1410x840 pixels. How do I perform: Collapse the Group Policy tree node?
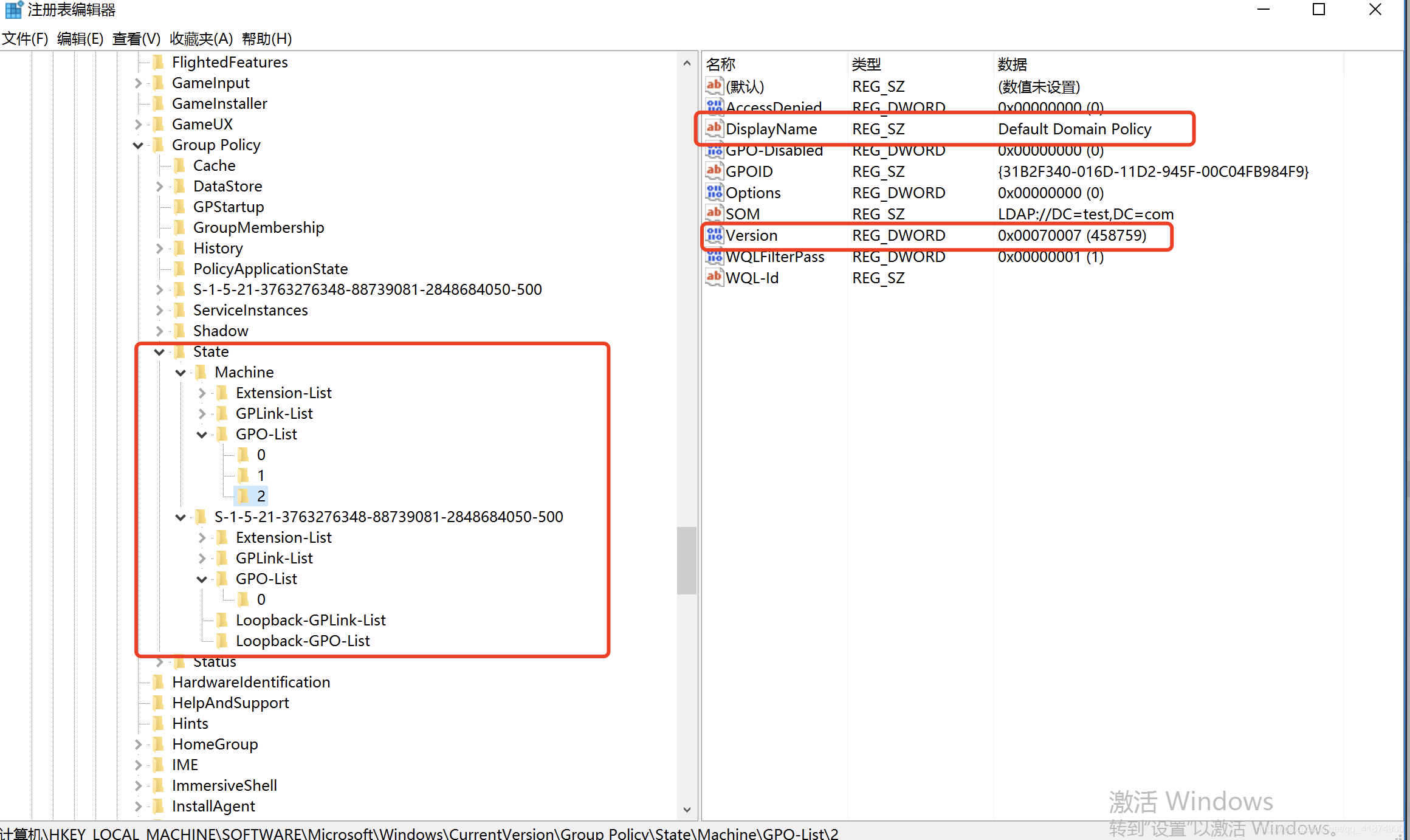(x=138, y=145)
